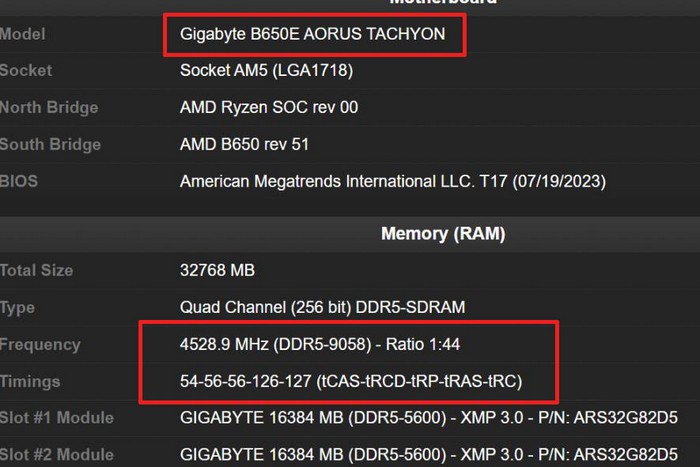
Task: Click the Memory (RAM) section header
Action: point(443,234)
